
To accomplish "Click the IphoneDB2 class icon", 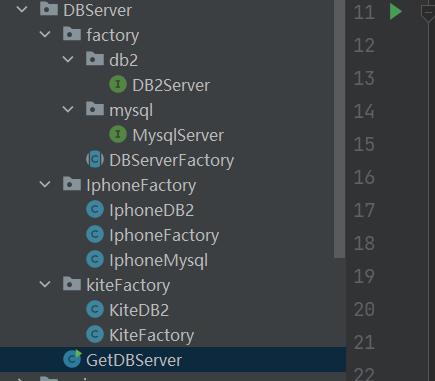I will pos(95,210).
